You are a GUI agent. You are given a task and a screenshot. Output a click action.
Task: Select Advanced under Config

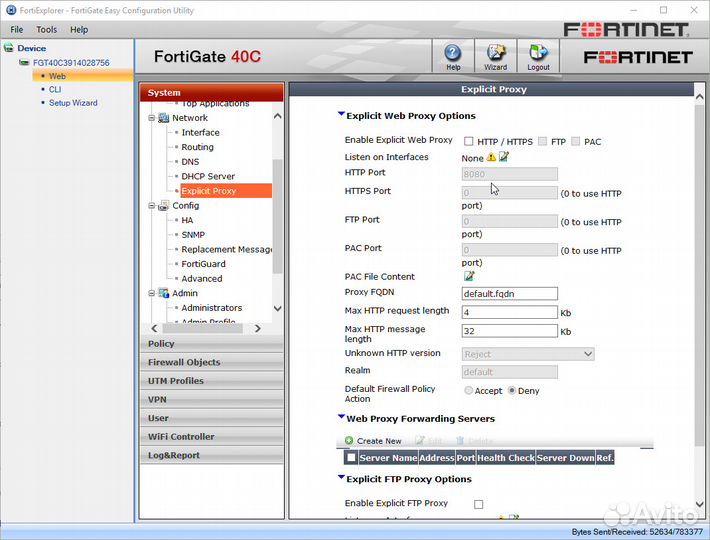(201, 278)
